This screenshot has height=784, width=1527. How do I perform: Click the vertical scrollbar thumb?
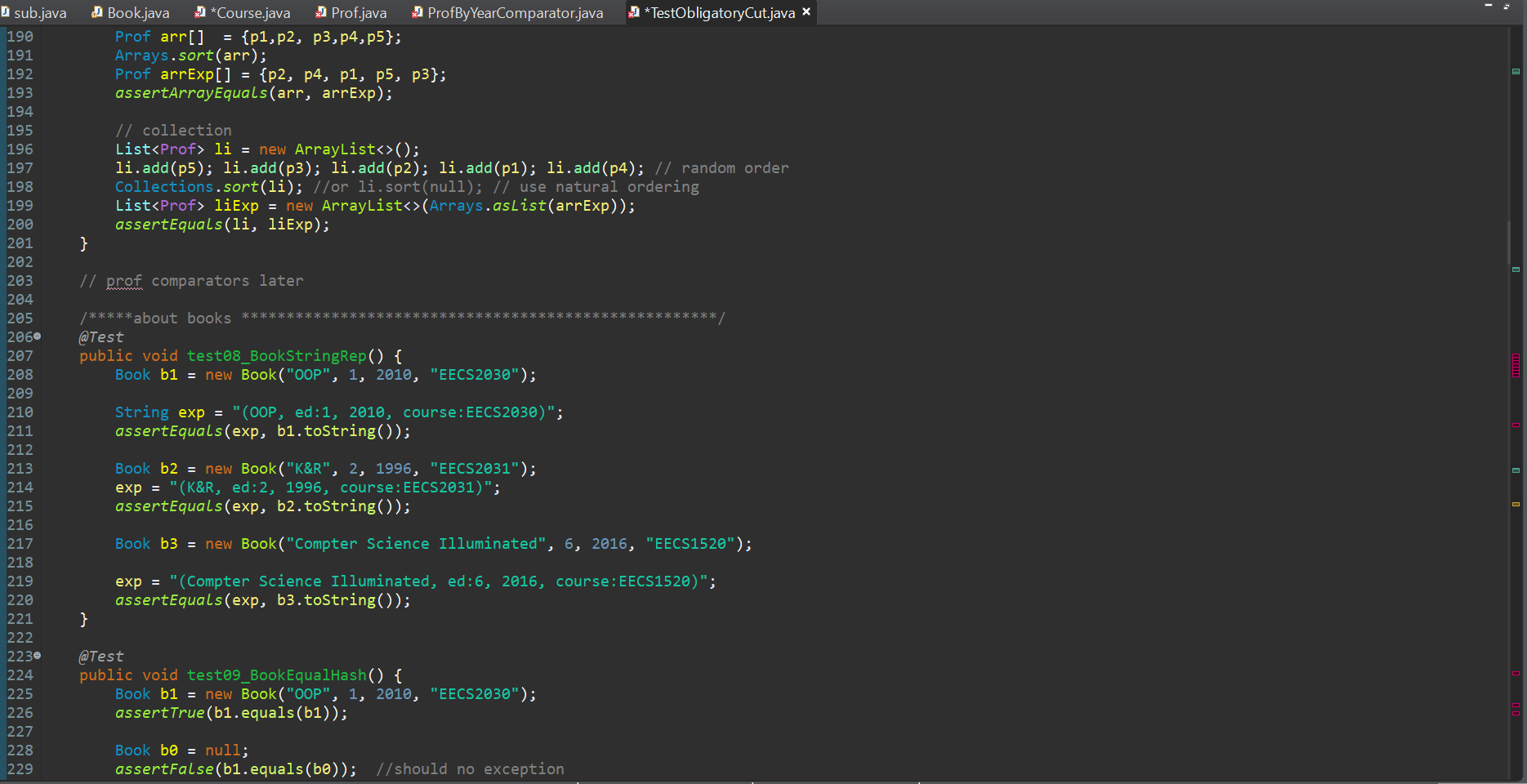(1509, 242)
